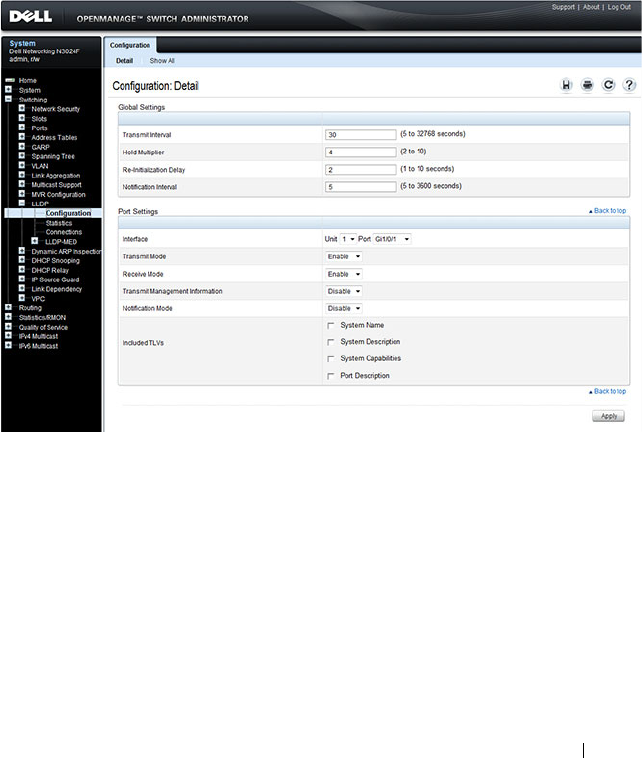642x758 pixels.
Task: Expand the Routing node
Action: pos(8,307)
